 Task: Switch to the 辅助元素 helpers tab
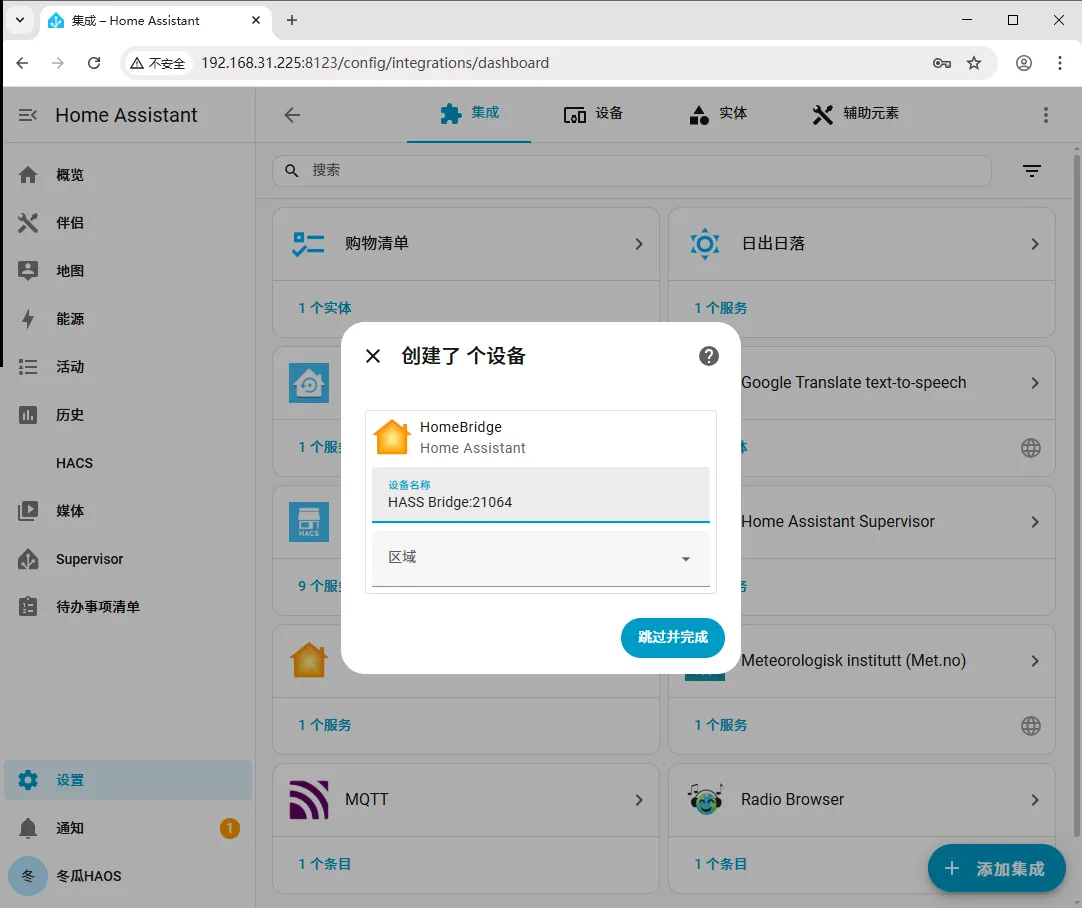(x=856, y=114)
